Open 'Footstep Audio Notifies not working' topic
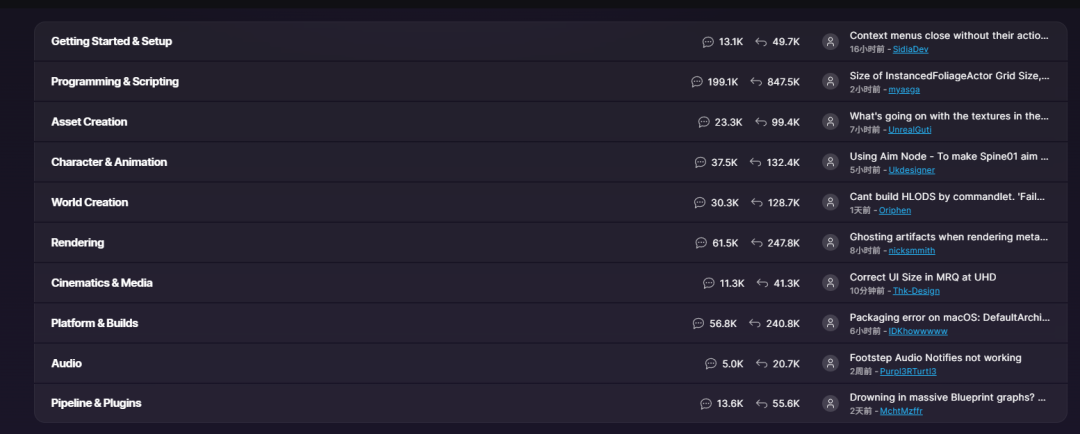Screen dimensions: 1080x434 click(x=935, y=358)
